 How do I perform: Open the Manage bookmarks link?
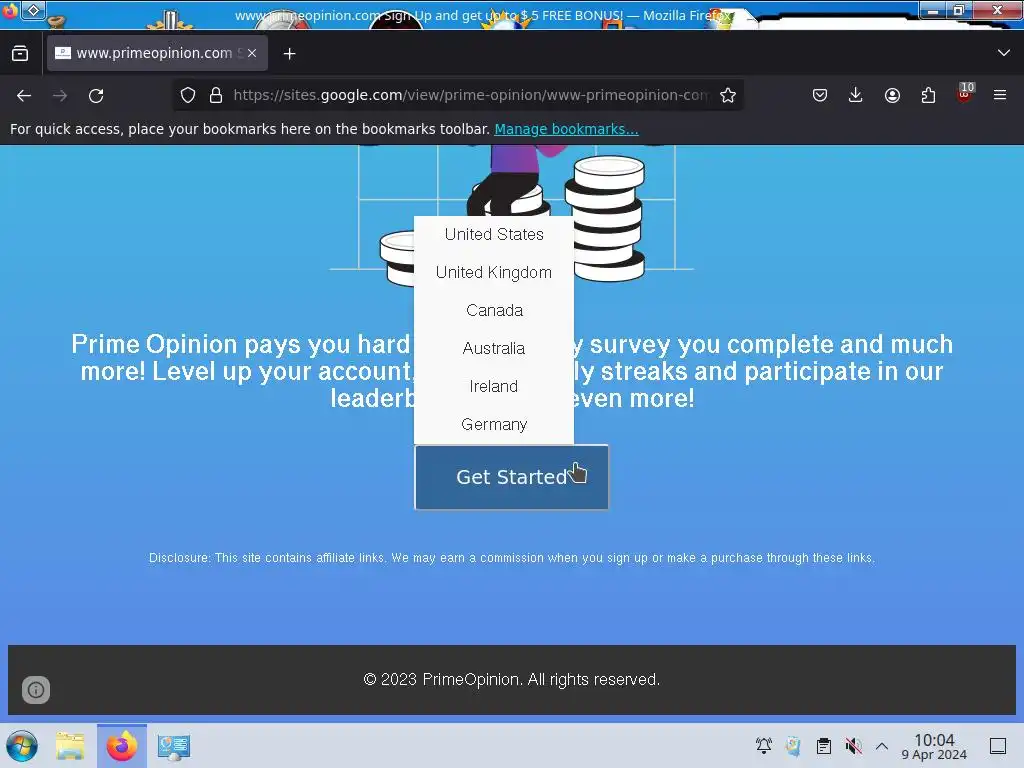[x=566, y=129]
